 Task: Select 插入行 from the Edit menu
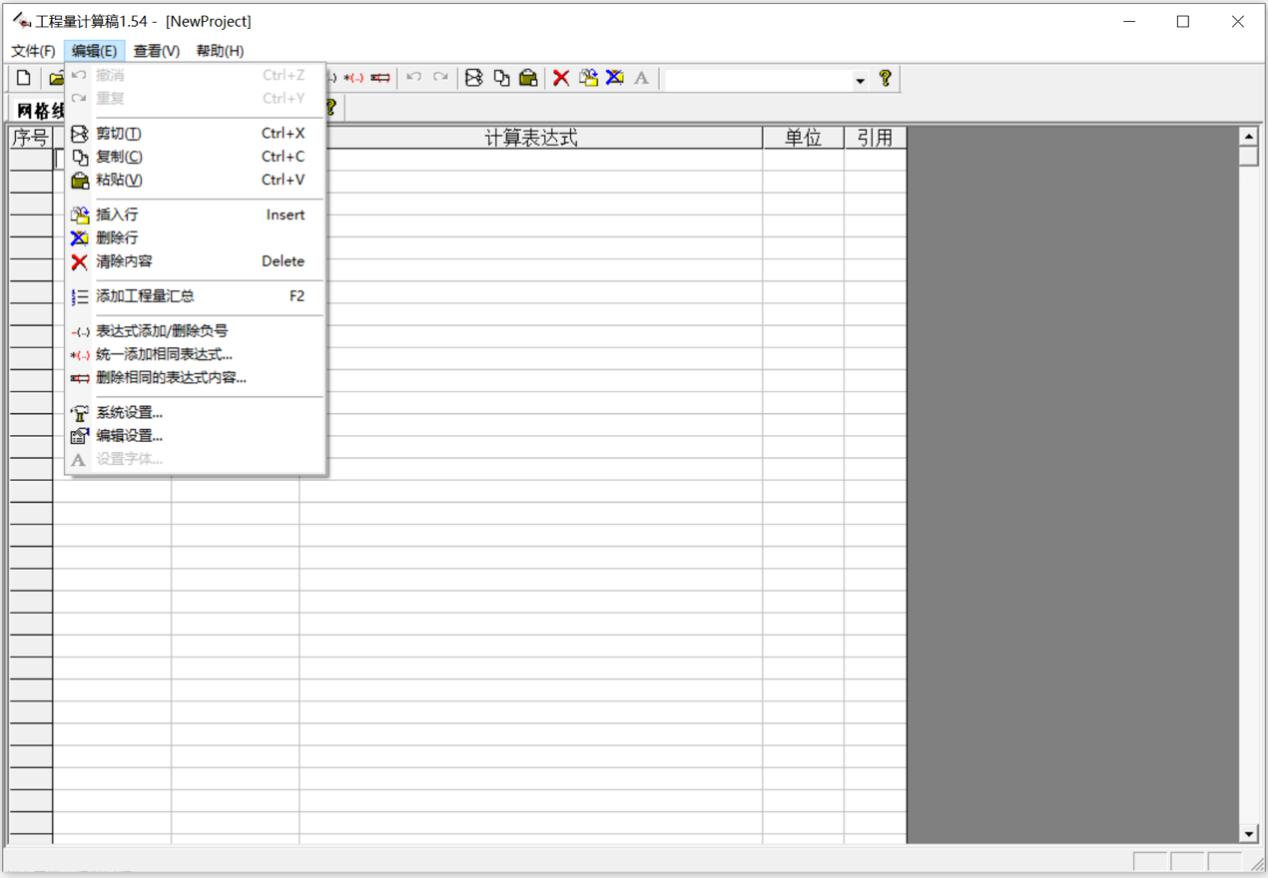117,215
